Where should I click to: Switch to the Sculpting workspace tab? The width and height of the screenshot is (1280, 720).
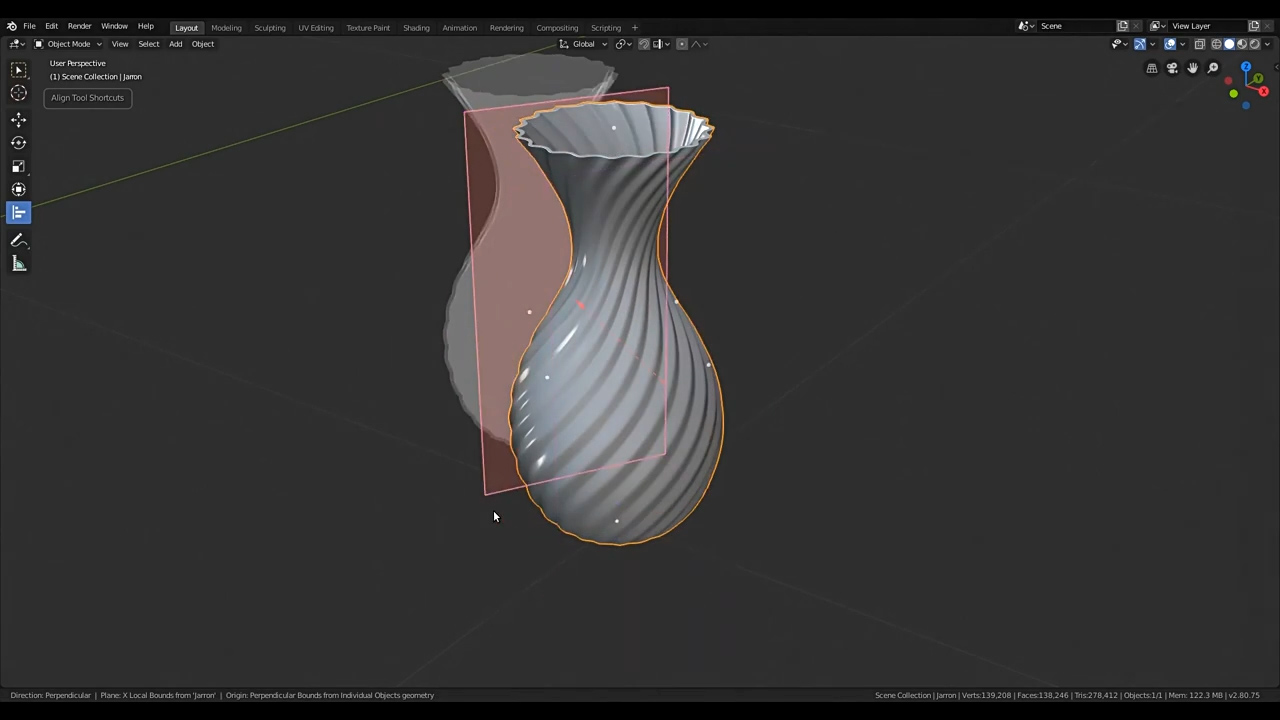[x=269, y=27]
